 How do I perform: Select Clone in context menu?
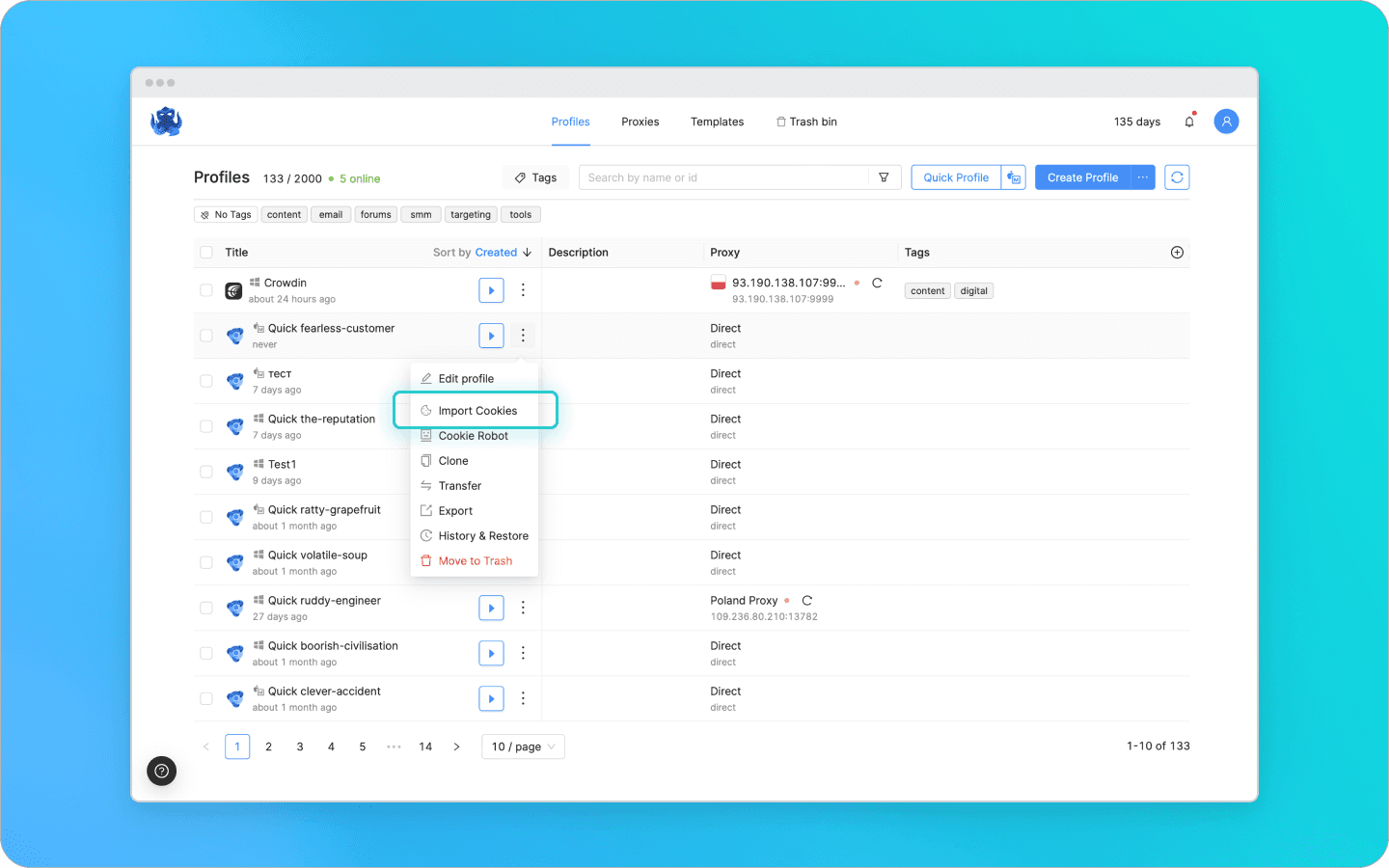pyautogui.click(x=475, y=461)
